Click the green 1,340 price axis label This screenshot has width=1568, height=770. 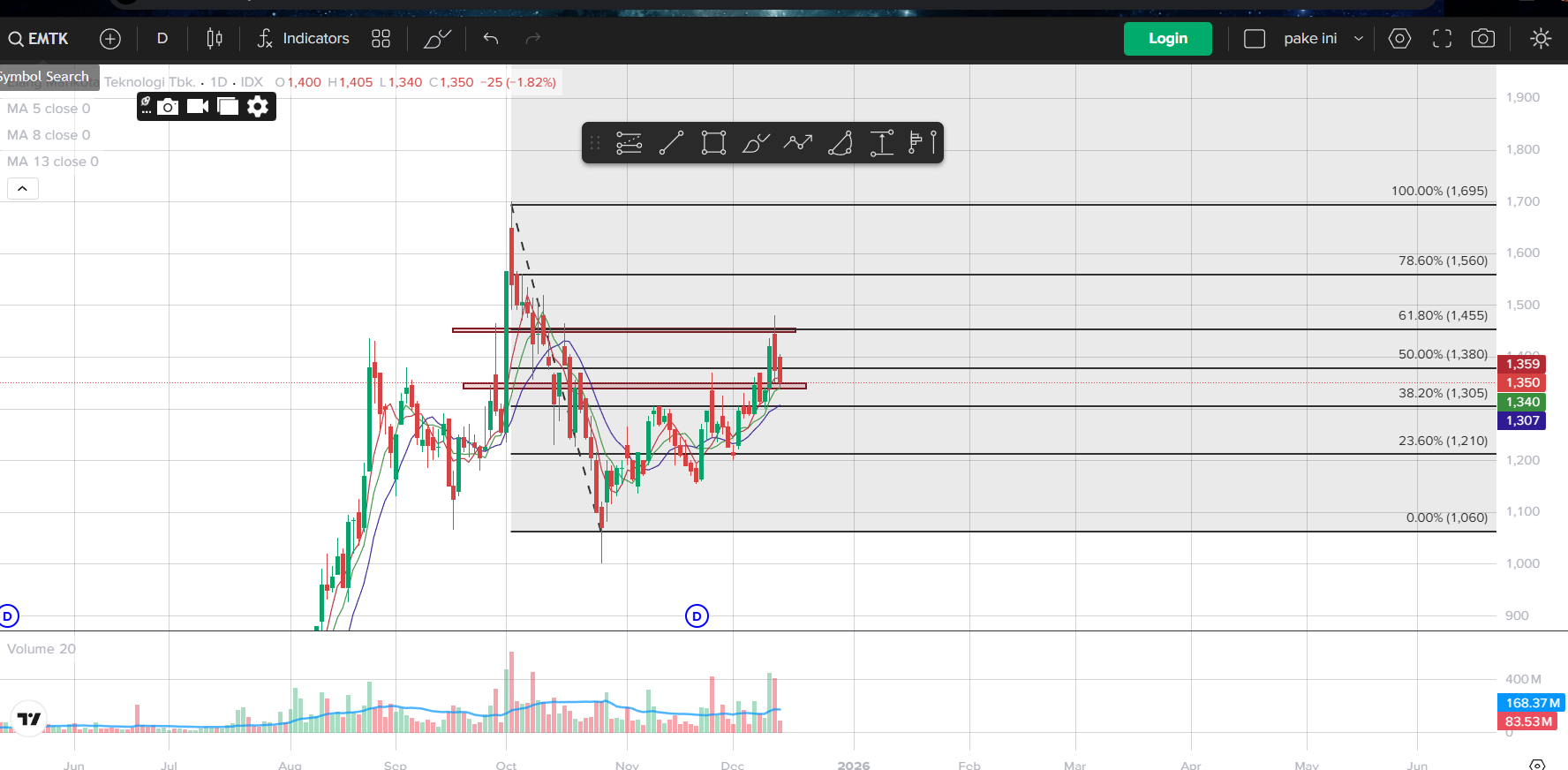click(x=1522, y=402)
